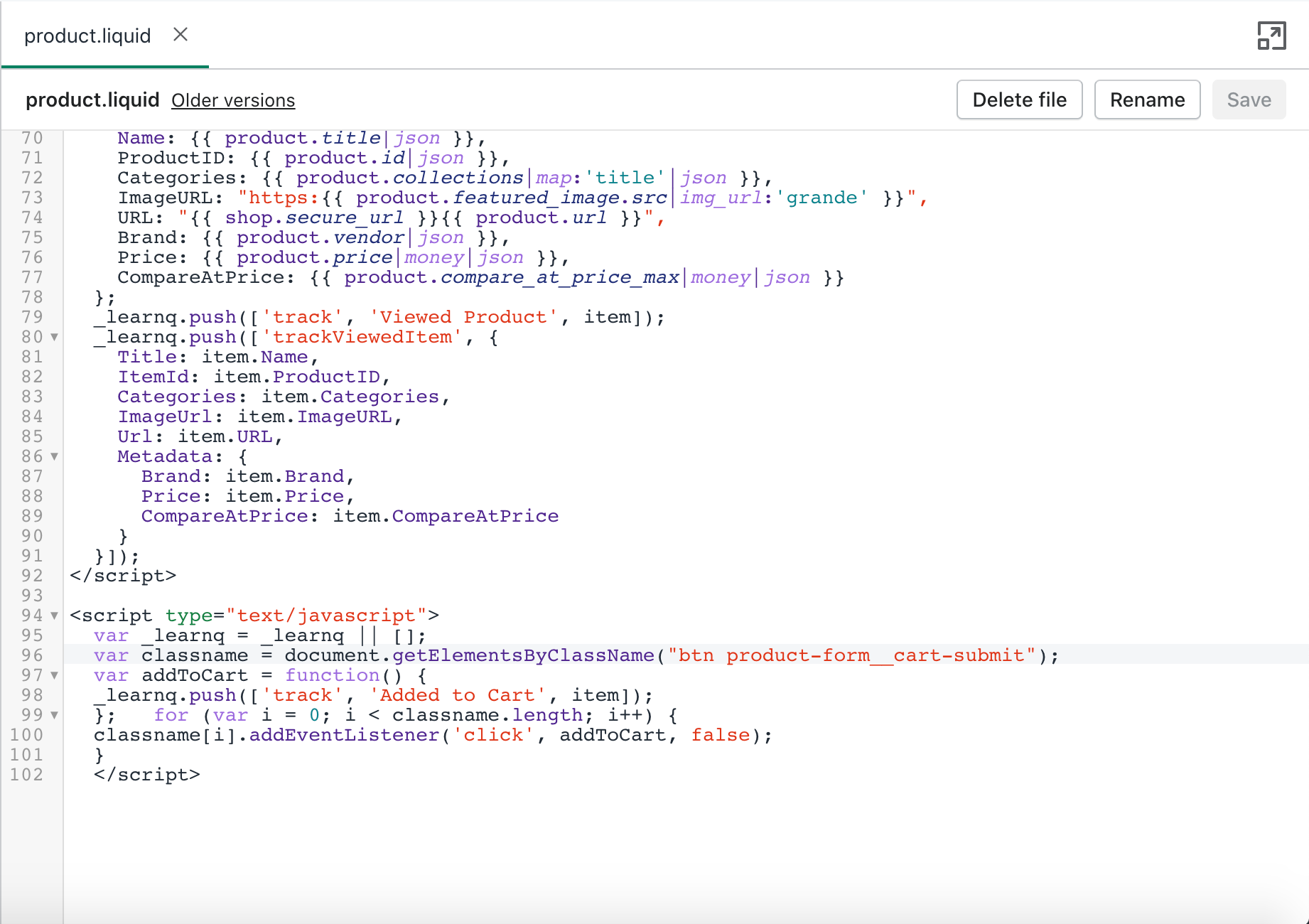Screen dimensions: 1309x924
Task: Click the closing </script> tag on line 92
Action: tap(123, 576)
